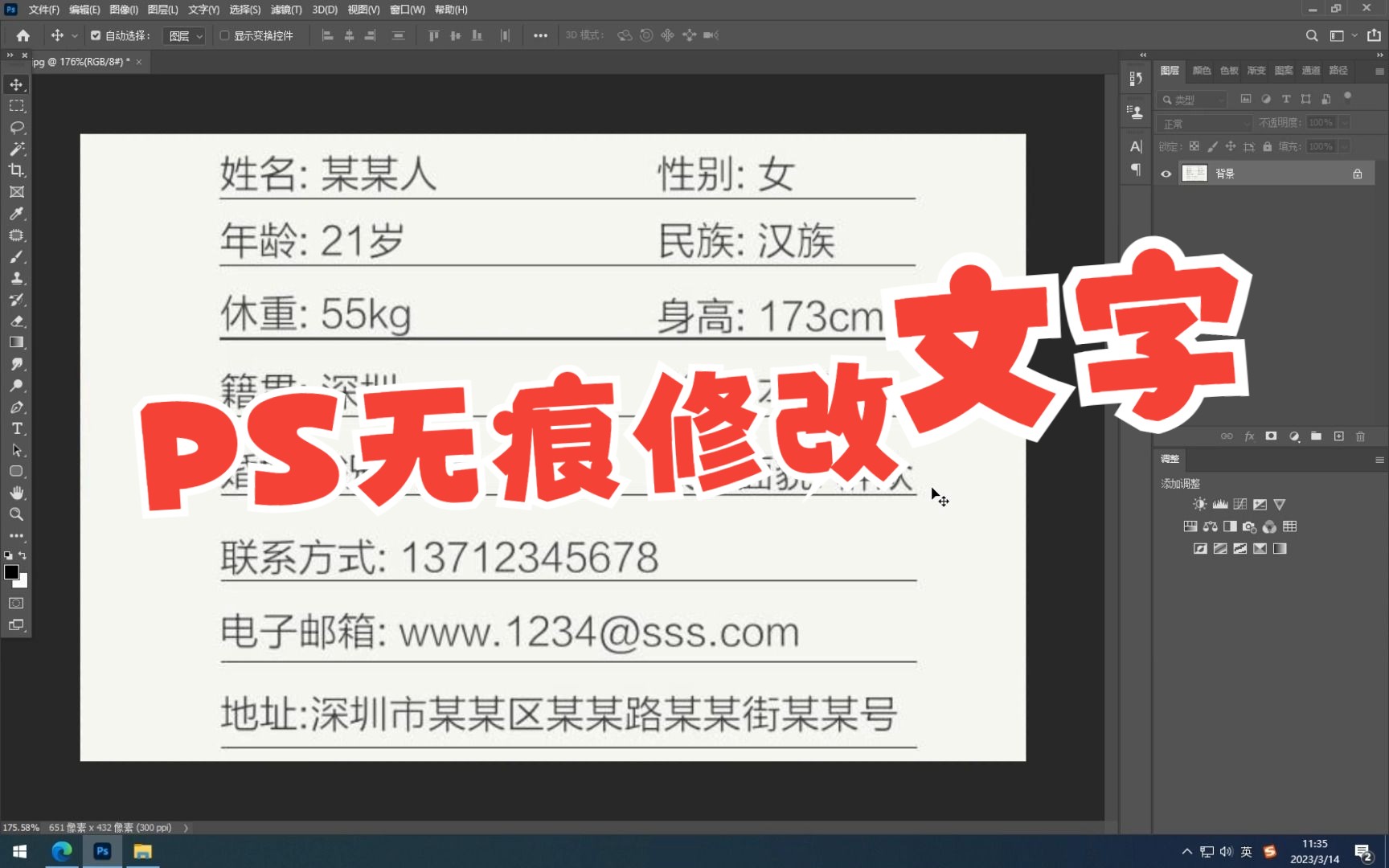Click the 背景 layer lock icon
Viewport: 1389px width, 868px height.
click(1357, 174)
